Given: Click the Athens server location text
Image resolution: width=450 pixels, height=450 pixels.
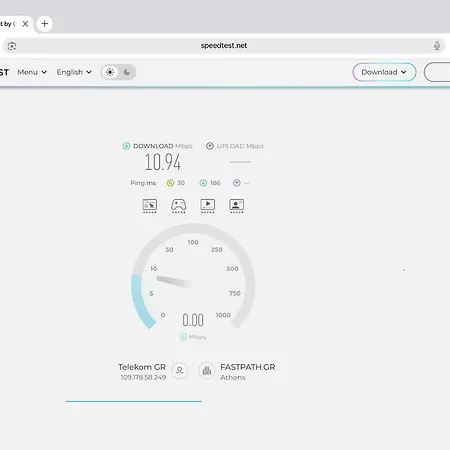Looking at the screenshot, I should 233,378.
